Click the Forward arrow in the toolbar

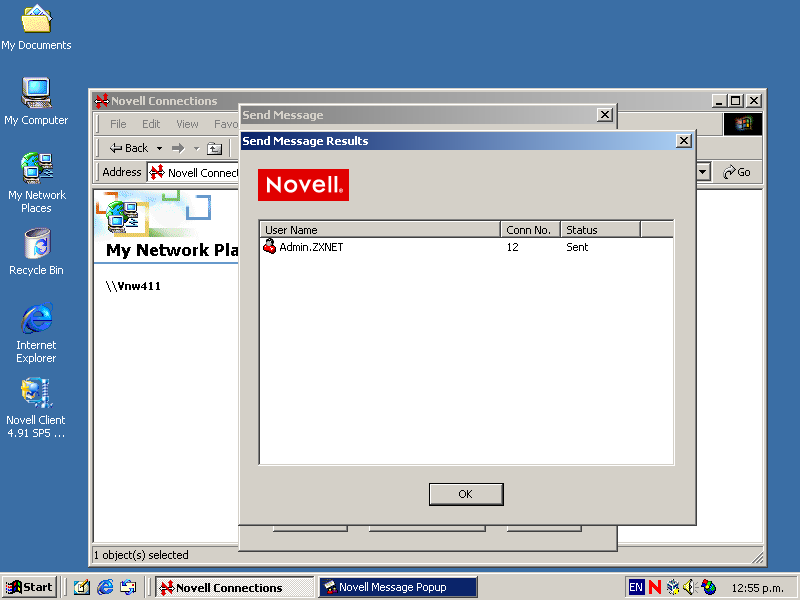pos(178,148)
